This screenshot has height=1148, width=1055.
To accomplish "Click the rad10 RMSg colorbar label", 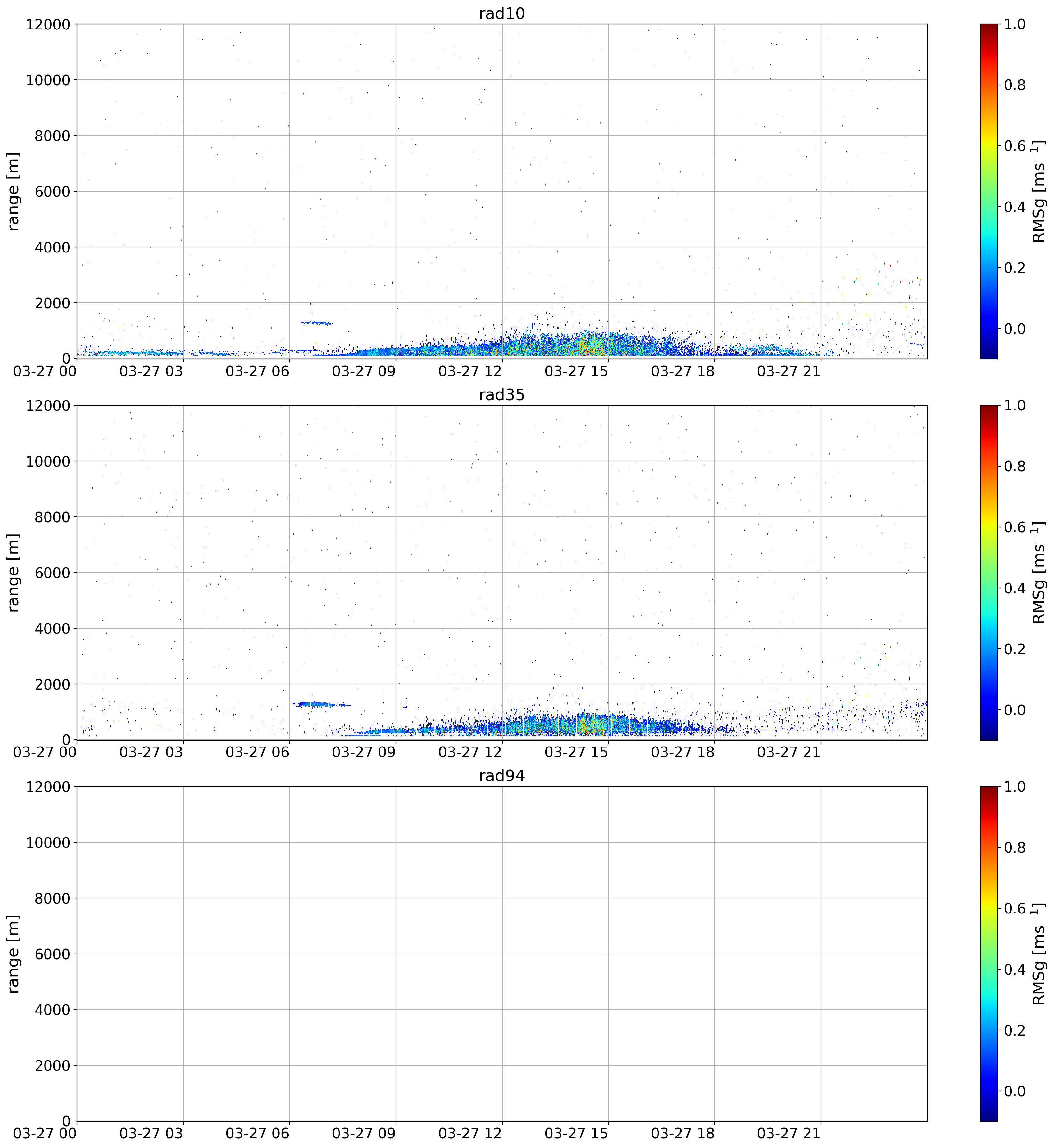I will click(x=1039, y=191).
